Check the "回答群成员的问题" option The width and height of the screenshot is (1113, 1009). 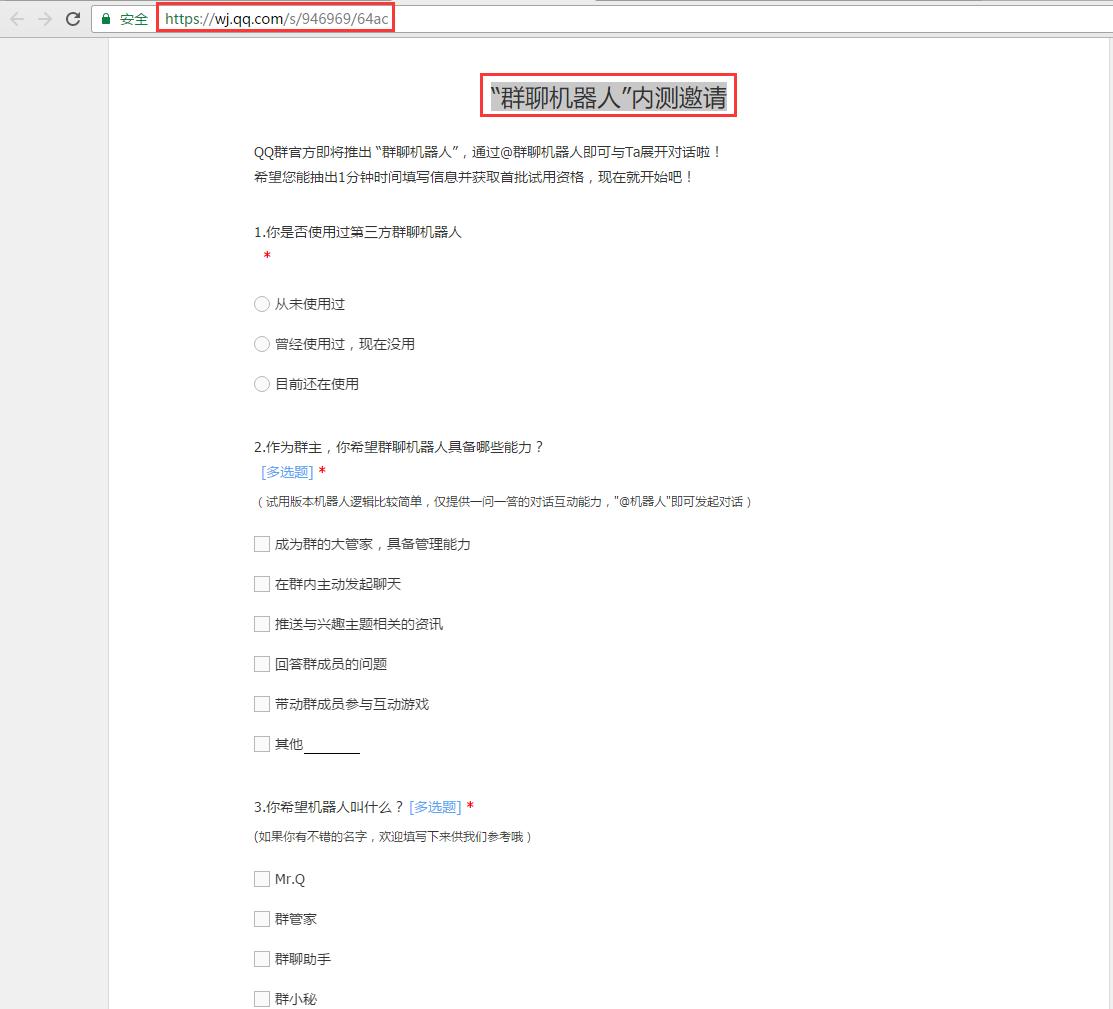(261, 664)
